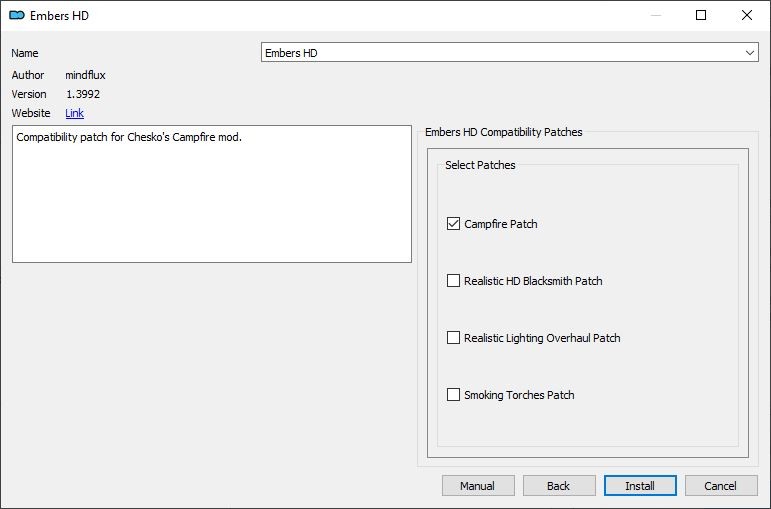Image resolution: width=771 pixels, height=509 pixels.
Task: Open the Name dropdown arrow
Action: tap(750, 53)
